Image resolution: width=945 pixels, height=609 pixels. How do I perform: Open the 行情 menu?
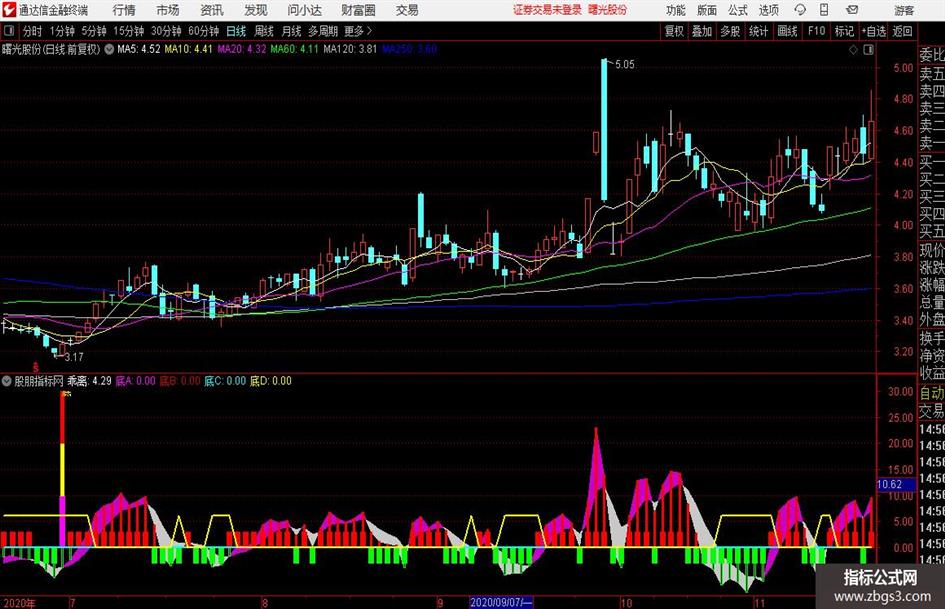(124, 10)
